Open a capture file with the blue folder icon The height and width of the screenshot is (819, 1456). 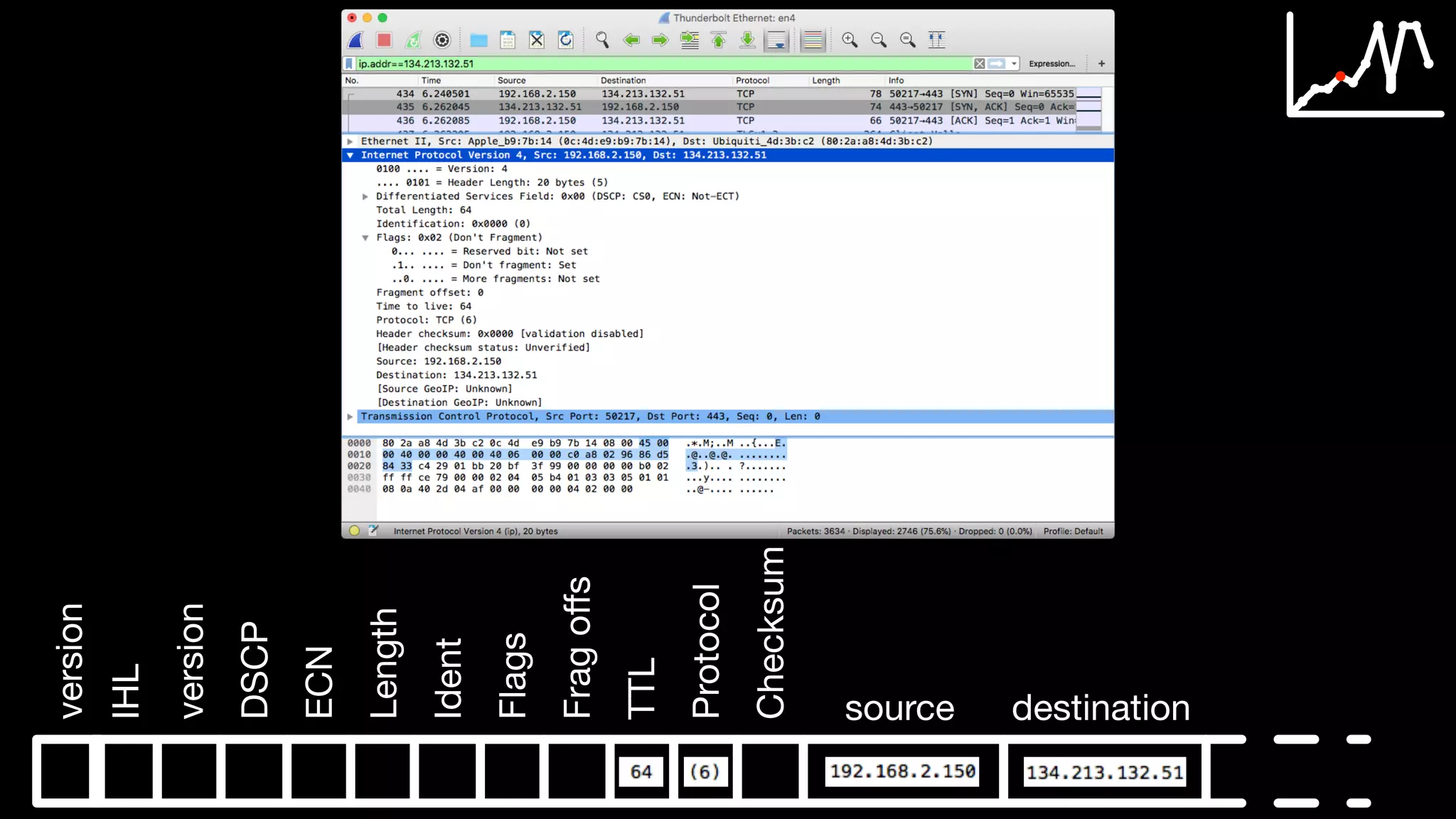click(478, 40)
